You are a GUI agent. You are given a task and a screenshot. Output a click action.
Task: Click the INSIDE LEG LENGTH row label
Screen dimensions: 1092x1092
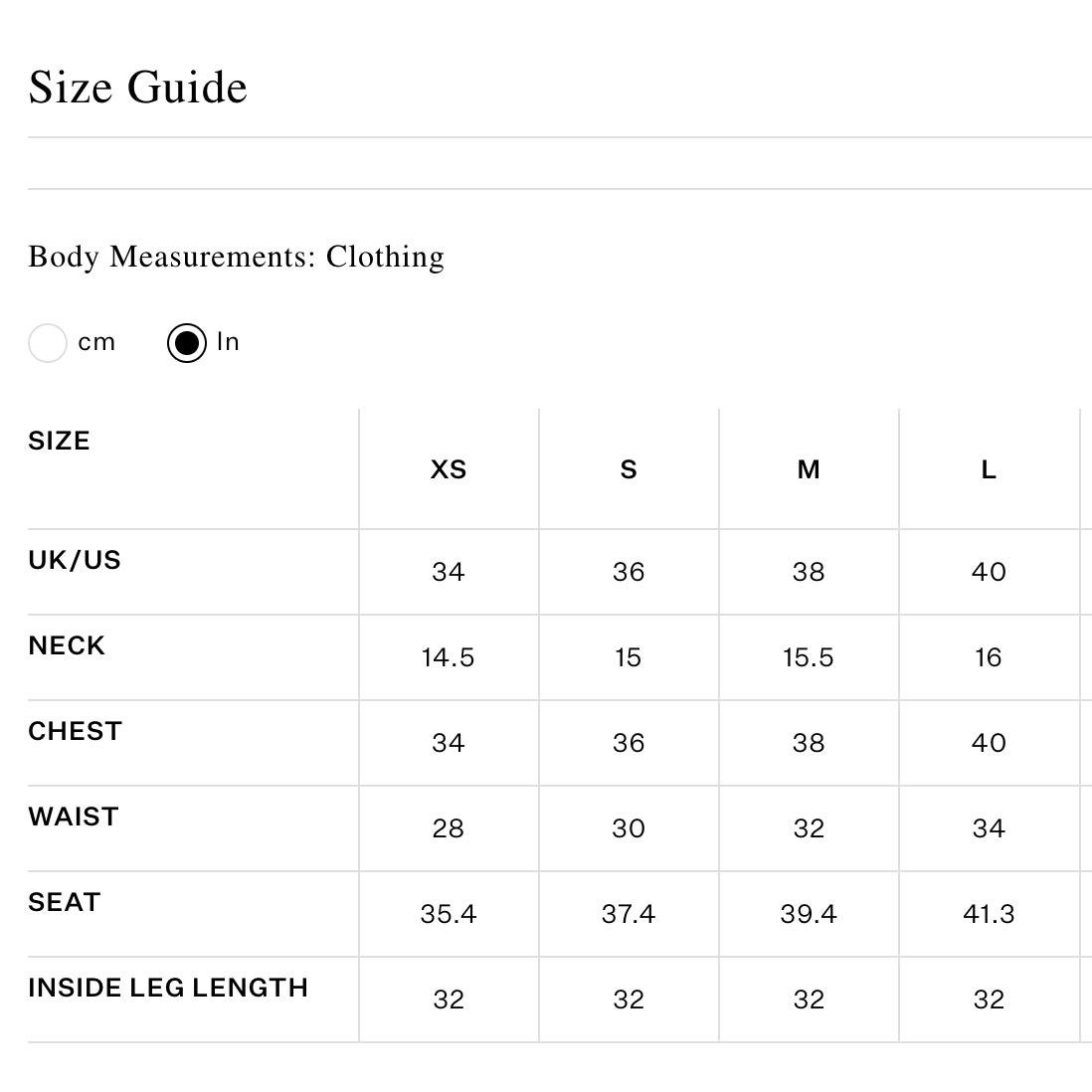point(168,988)
